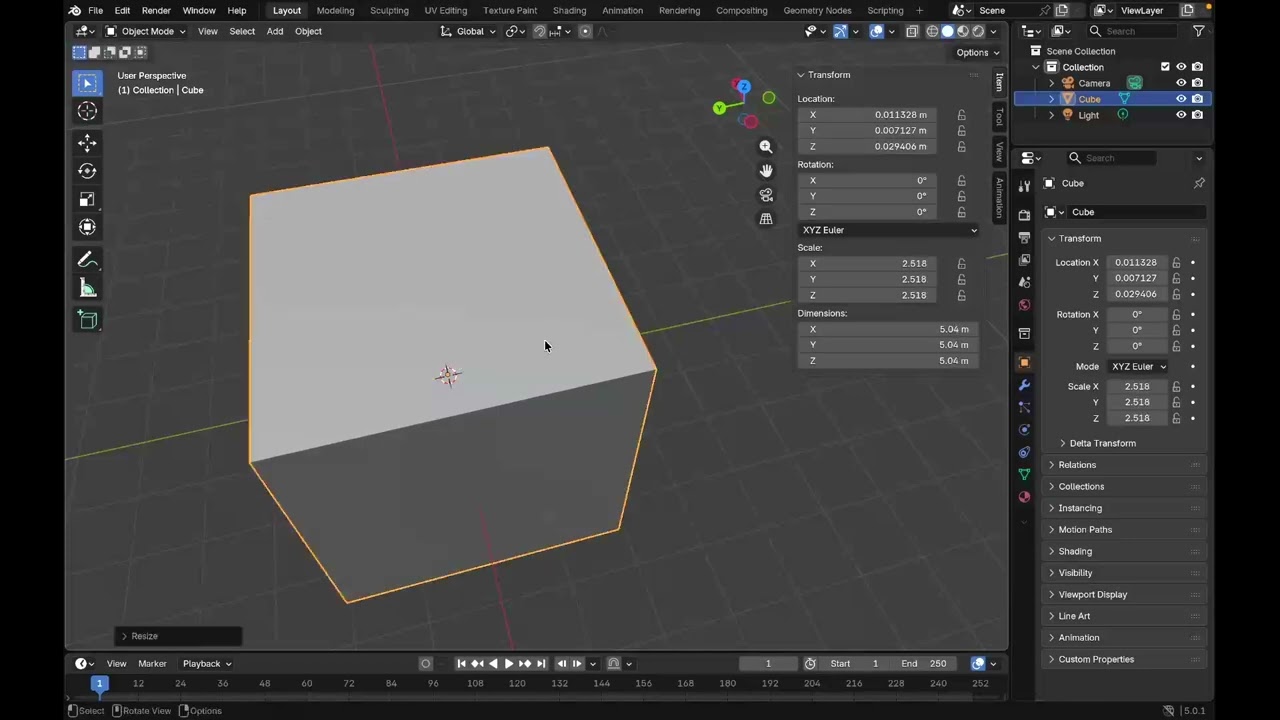1280x720 pixels.
Task: Toggle Light visibility eye in outliner
Action: point(1181,115)
